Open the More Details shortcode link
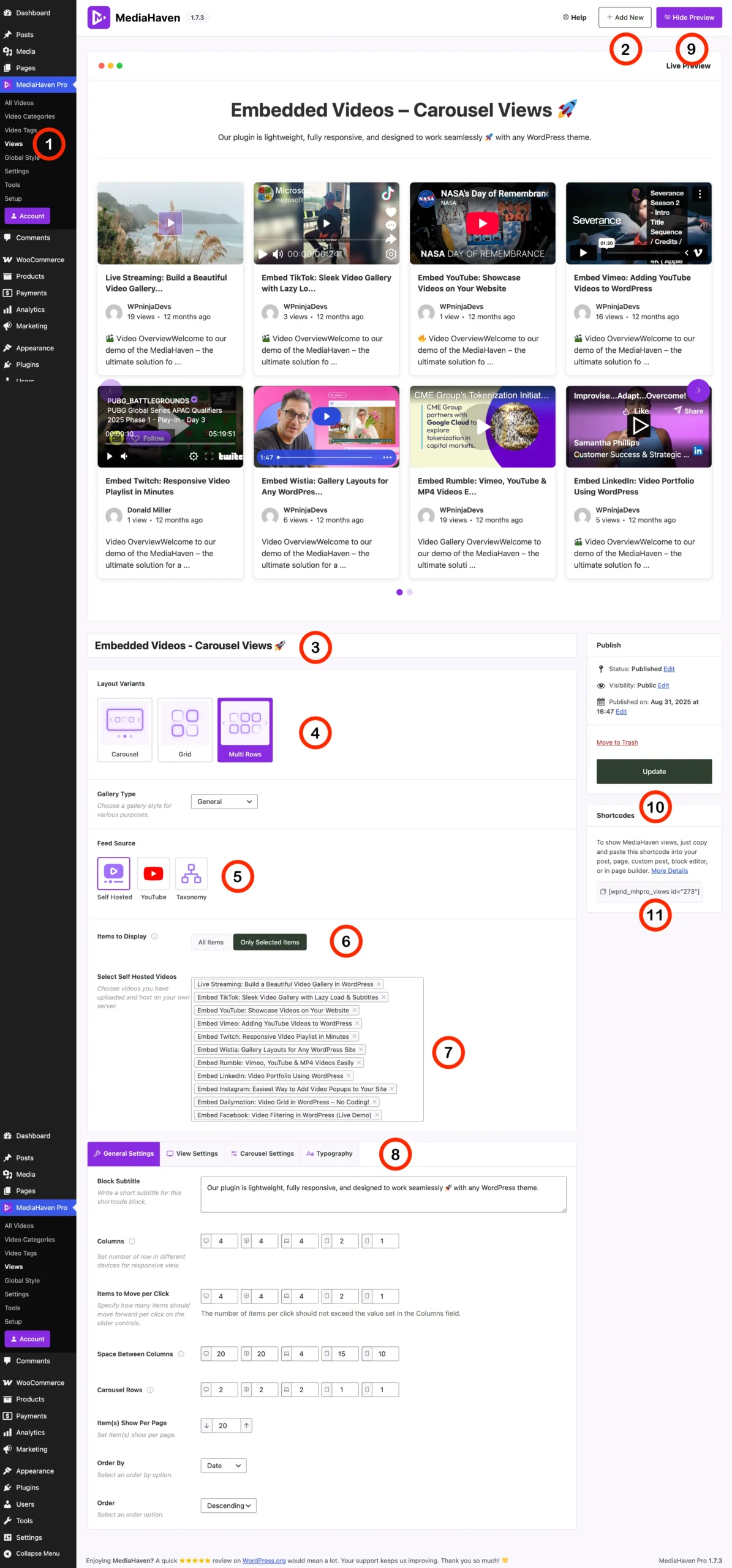 coord(670,871)
